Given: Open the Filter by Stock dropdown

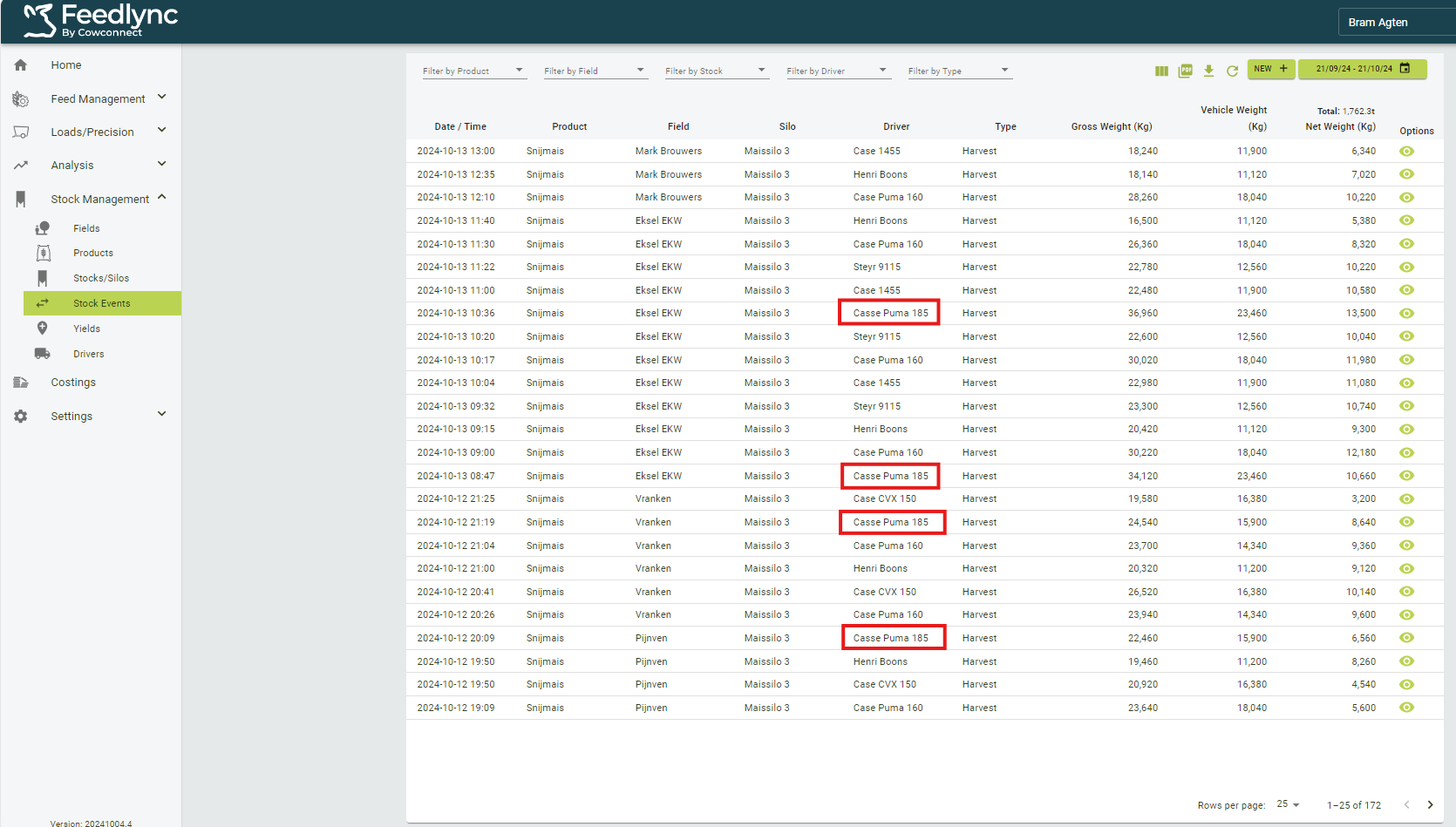Looking at the screenshot, I should click(717, 71).
